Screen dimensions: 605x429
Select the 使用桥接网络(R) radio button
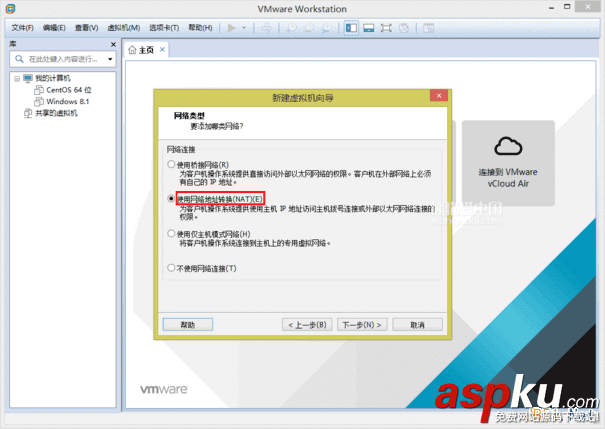point(171,164)
